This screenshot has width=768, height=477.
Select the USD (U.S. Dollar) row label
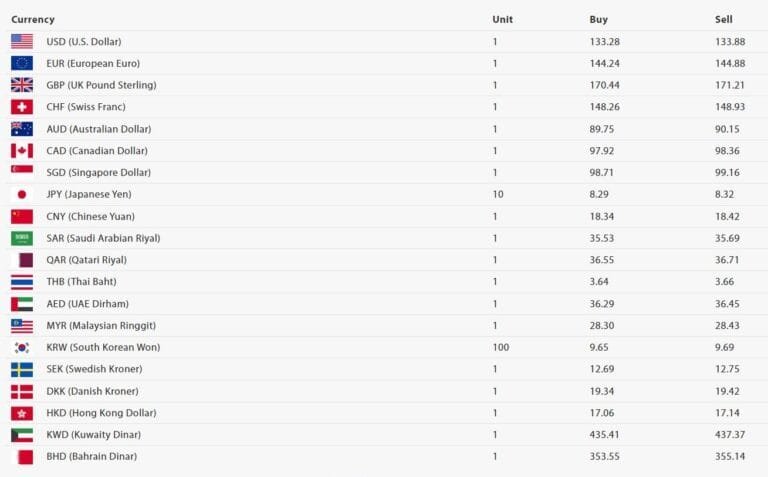pos(84,41)
